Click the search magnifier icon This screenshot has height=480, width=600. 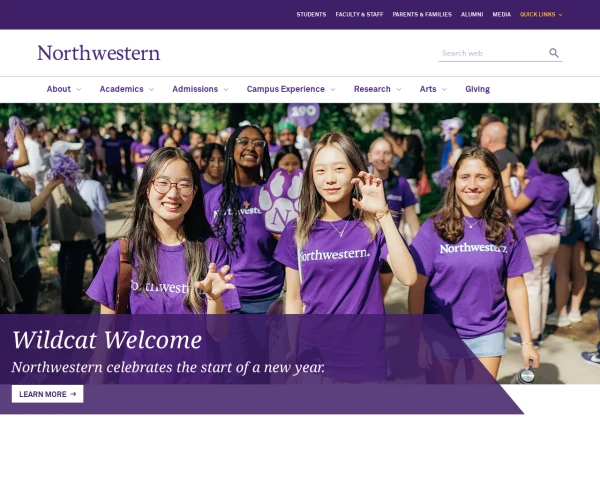[554, 53]
